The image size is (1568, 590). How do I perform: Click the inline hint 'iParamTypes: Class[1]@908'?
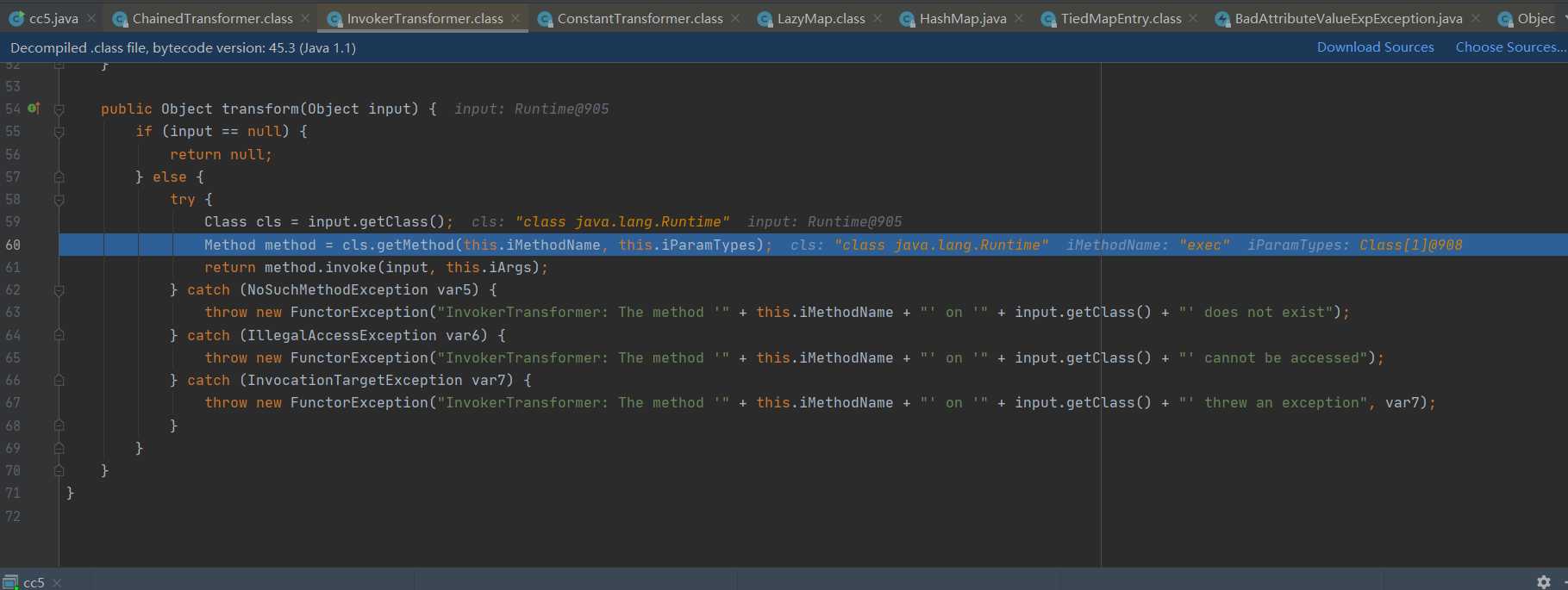click(1355, 245)
